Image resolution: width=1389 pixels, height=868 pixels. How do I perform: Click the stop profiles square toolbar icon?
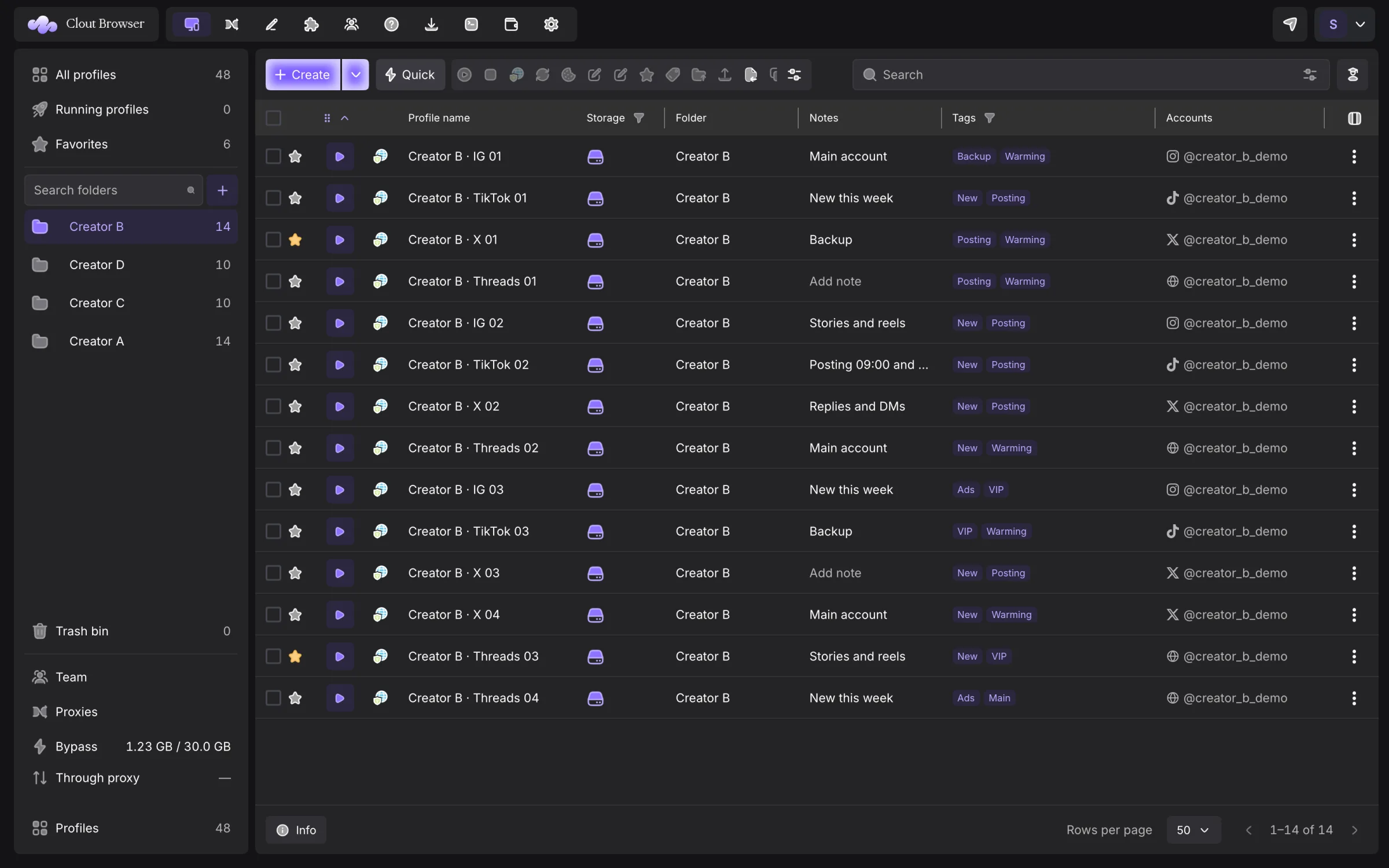click(490, 75)
